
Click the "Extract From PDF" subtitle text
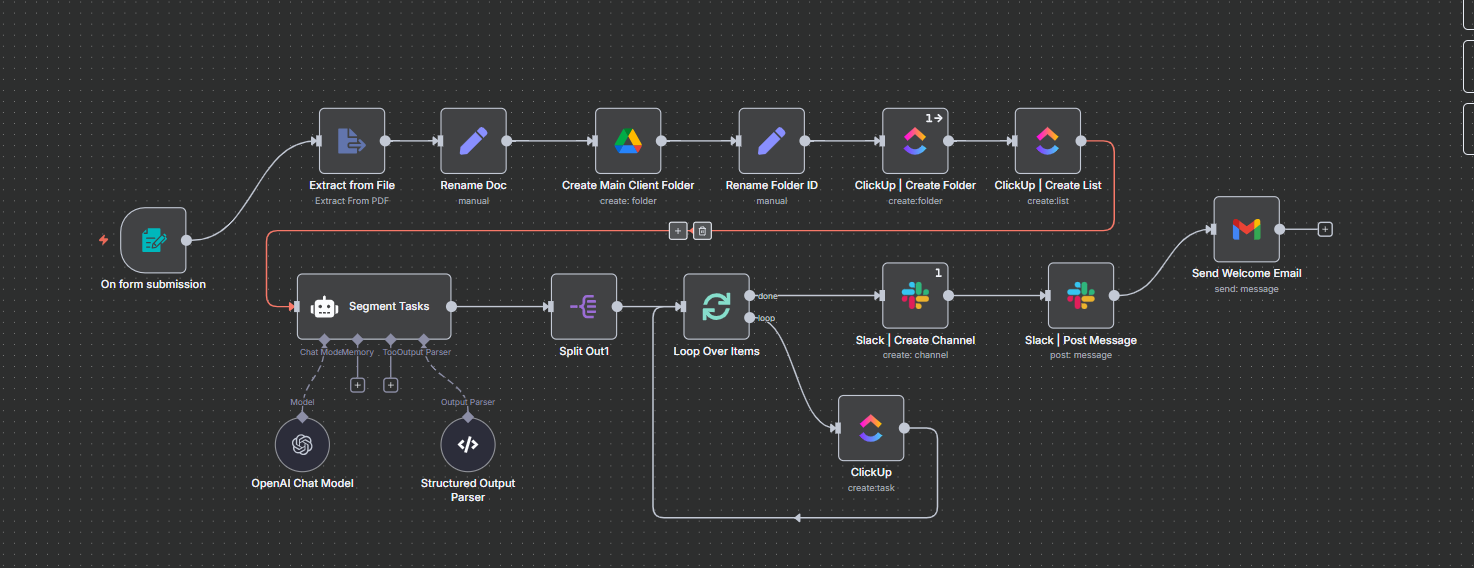(352, 201)
